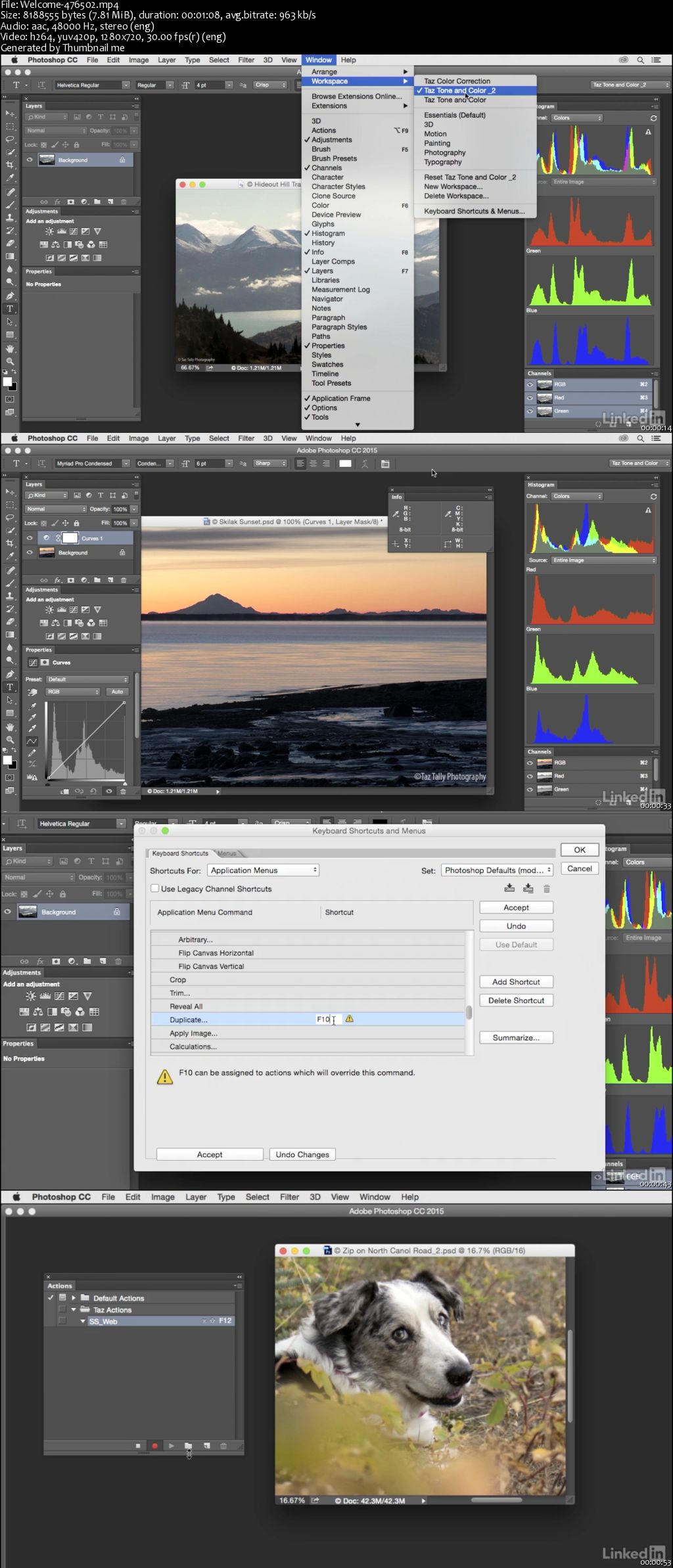Select the on-image adjustment hand in Curves properties
The image size is (673, 1568).
click(x=32, y=692)
